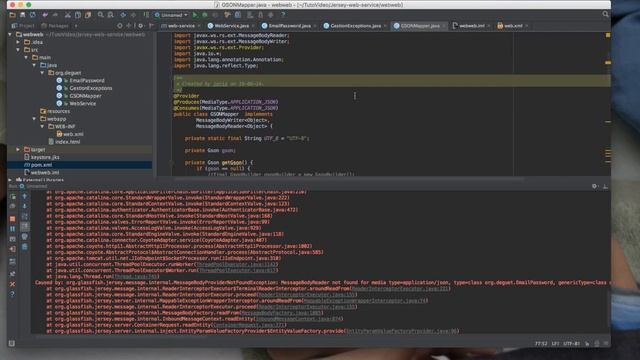The image size is (640, 360).
Task: Select keystore.jks in project tree
Action: pos(45,157)
